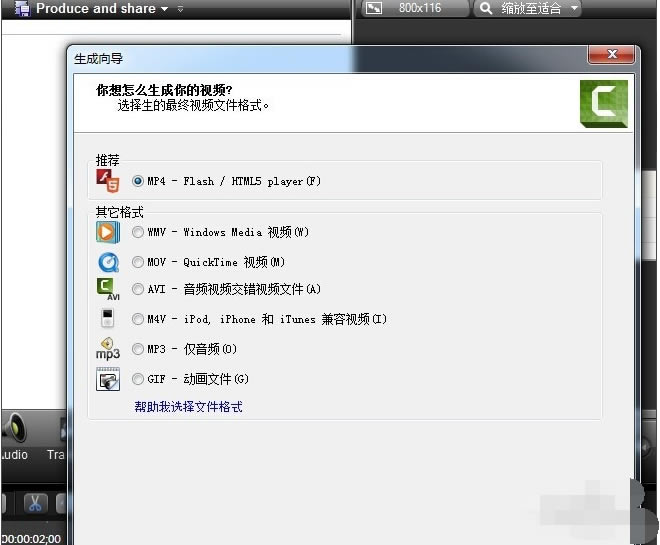Image resolution: width=660 pixels, height=545 pixels.
Task: Click the QuickTime icon for MOV
Action: tap(107, 262)
